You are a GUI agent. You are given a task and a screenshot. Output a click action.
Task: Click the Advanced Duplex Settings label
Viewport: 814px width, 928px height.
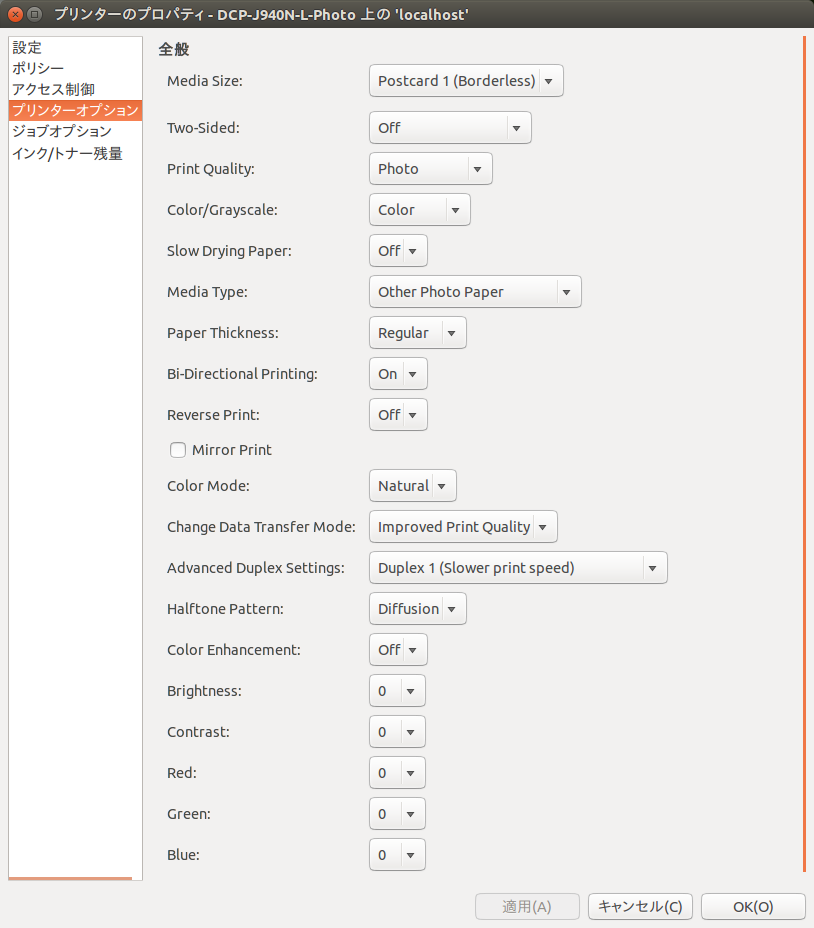[256, 568]
